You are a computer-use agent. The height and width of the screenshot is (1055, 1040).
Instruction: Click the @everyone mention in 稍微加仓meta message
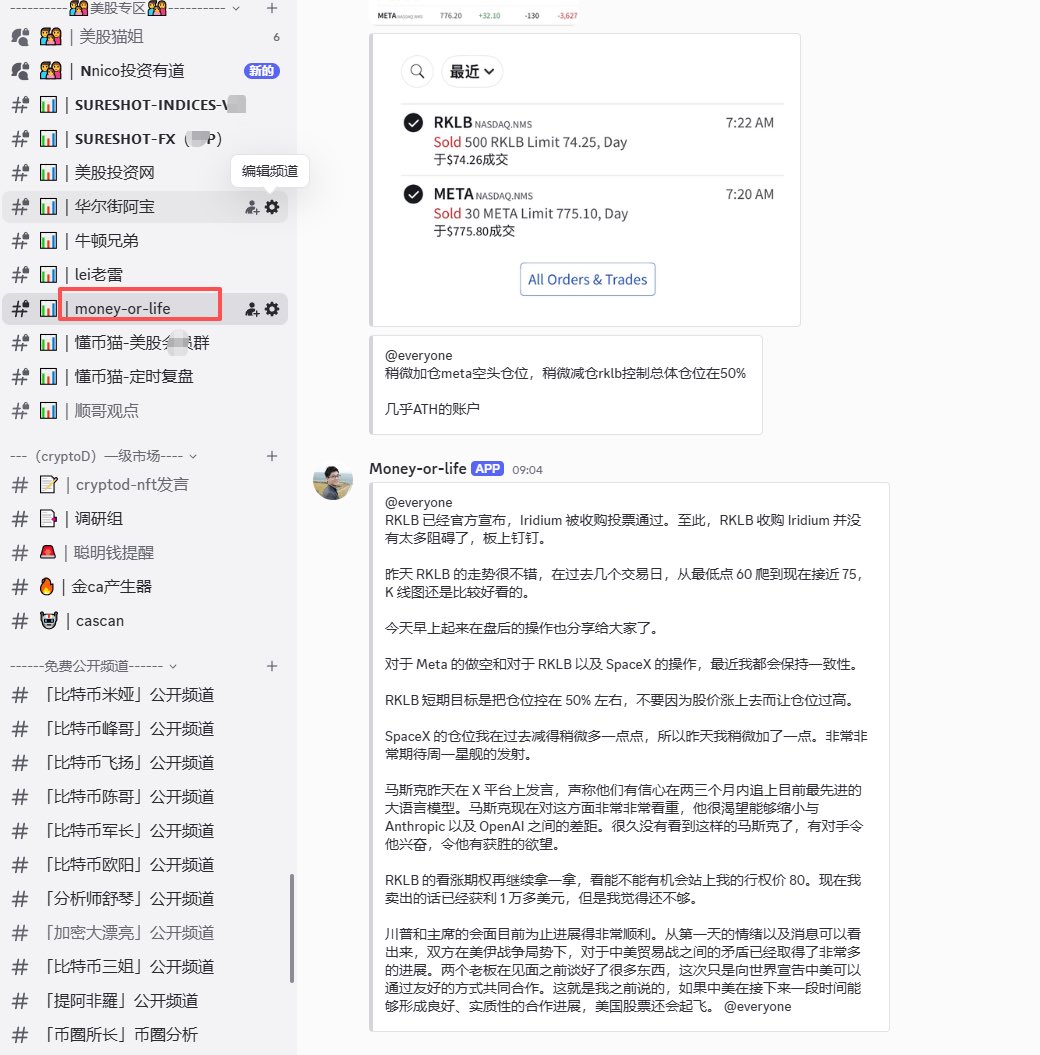click(x=418, y=355)
